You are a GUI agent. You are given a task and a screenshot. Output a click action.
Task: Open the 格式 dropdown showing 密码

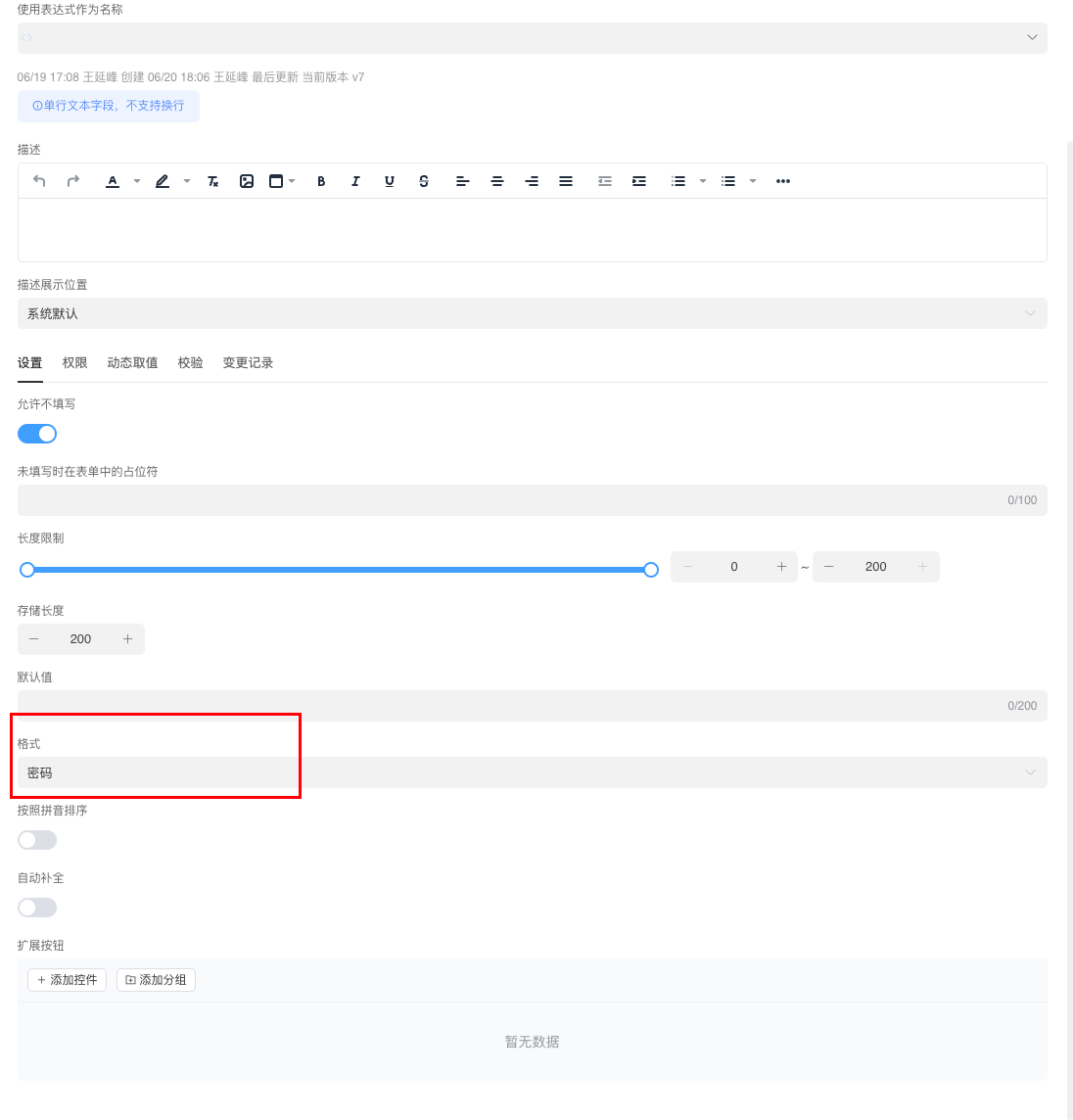(532, 772)
